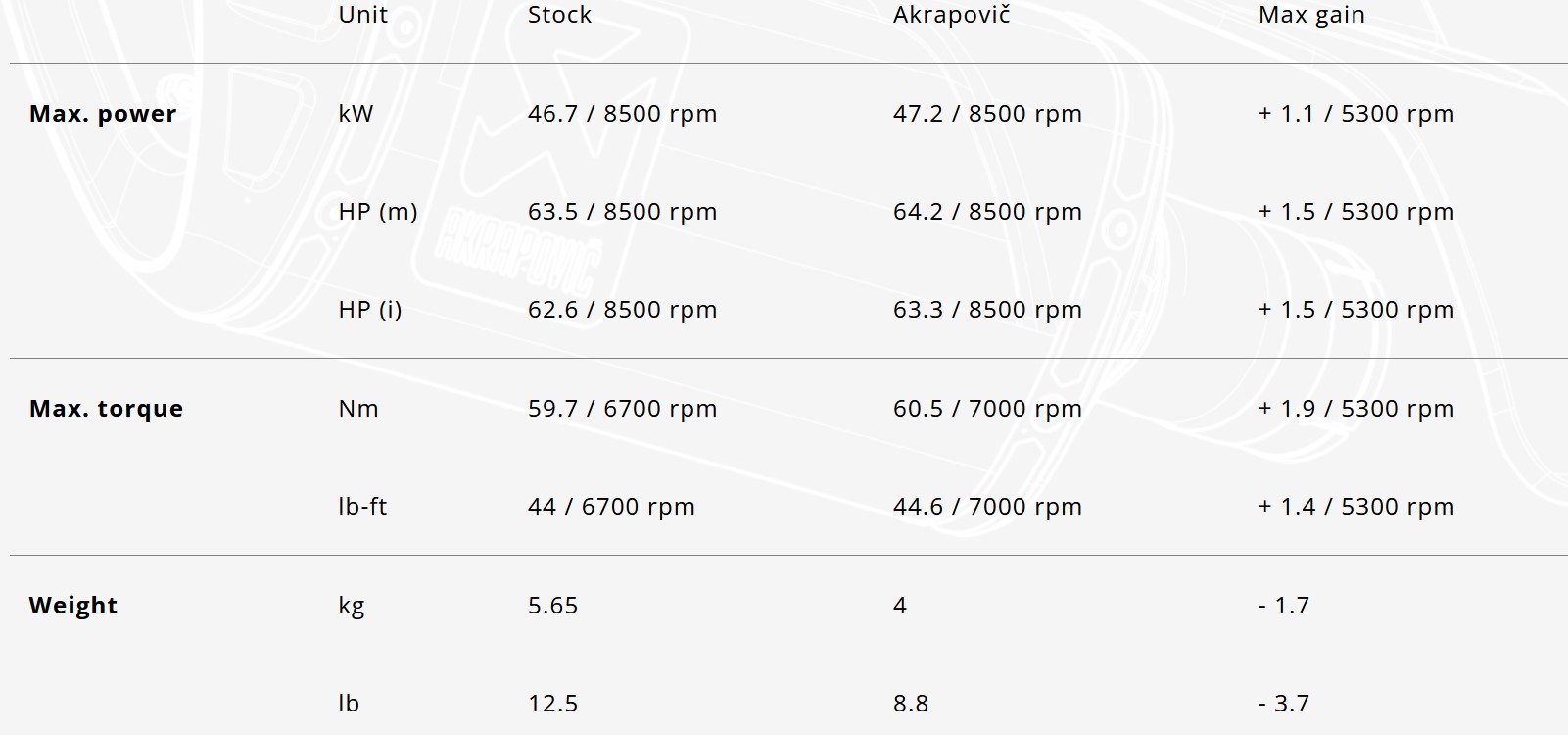The image size is (1568, 735).
Task: Click the Max gain column header
Action: 1311,15
